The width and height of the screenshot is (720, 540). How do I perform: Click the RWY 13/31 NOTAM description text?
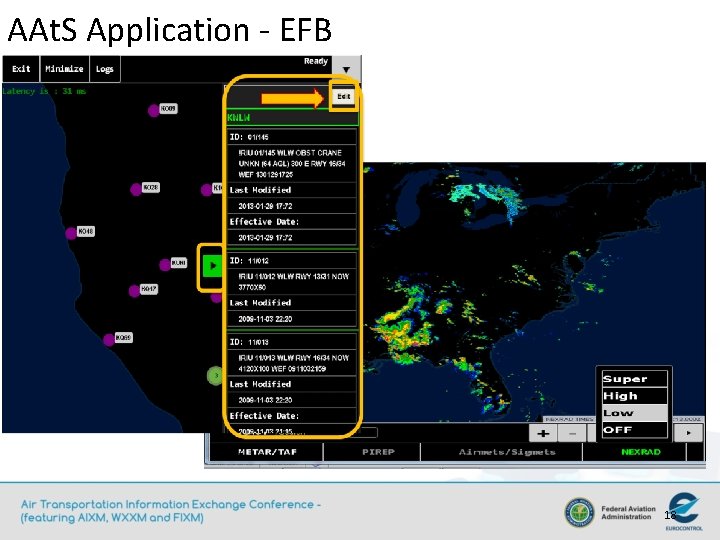292,282
